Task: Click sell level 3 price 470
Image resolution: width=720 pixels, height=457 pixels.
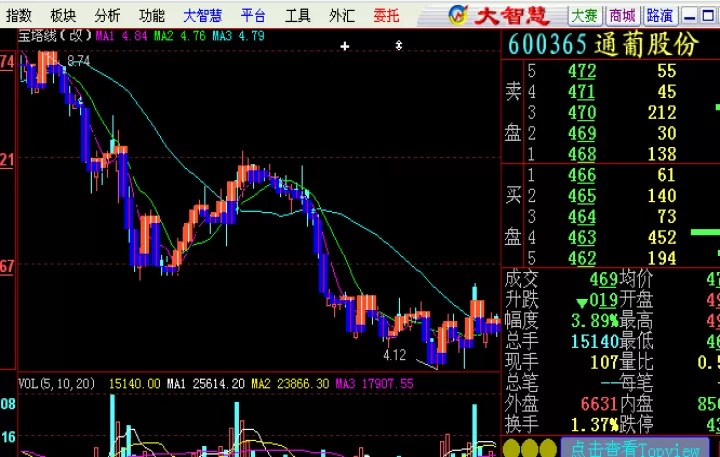Action: (x=582, y=113)
